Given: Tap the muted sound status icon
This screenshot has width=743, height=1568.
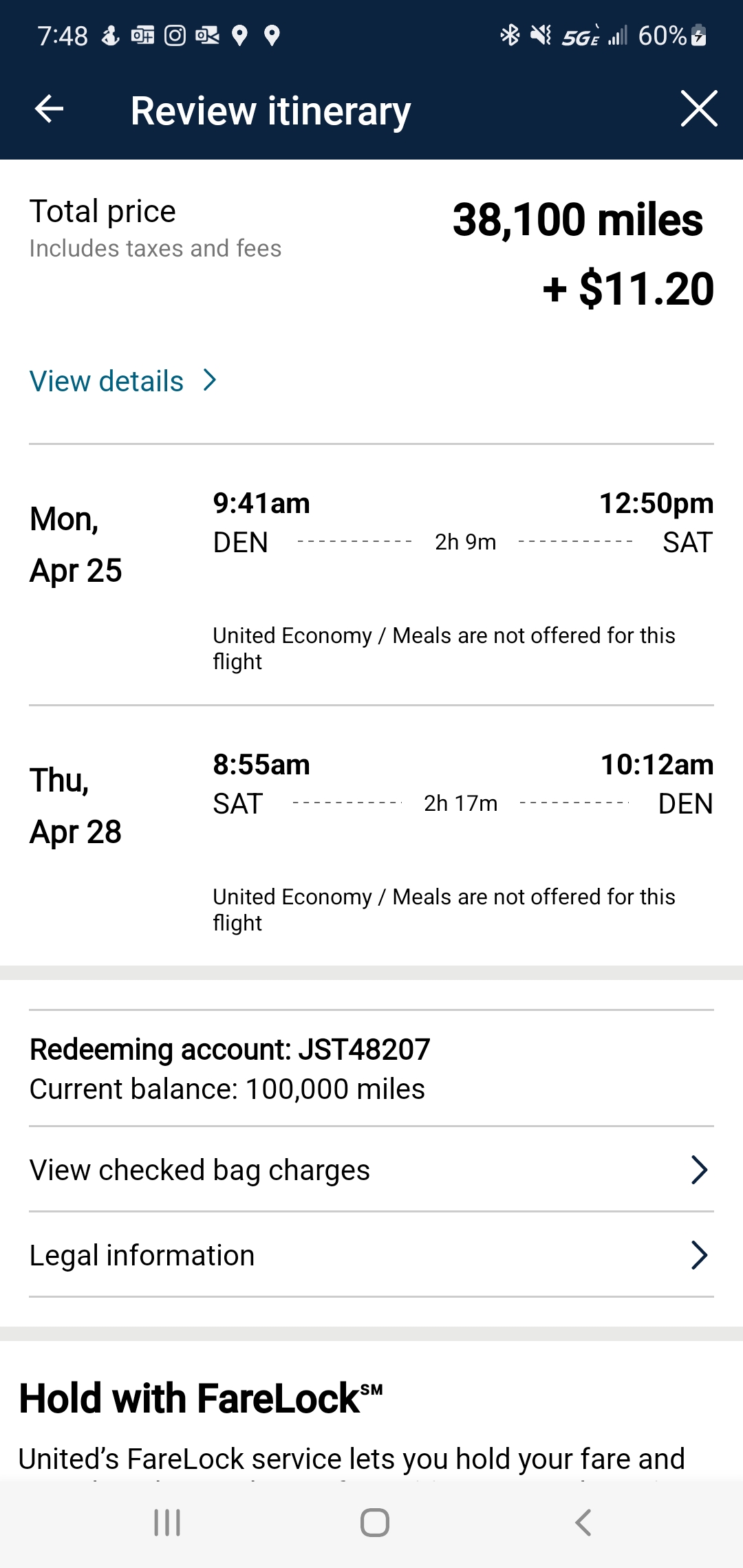Looking at the screenshot, I should [541, 35].
